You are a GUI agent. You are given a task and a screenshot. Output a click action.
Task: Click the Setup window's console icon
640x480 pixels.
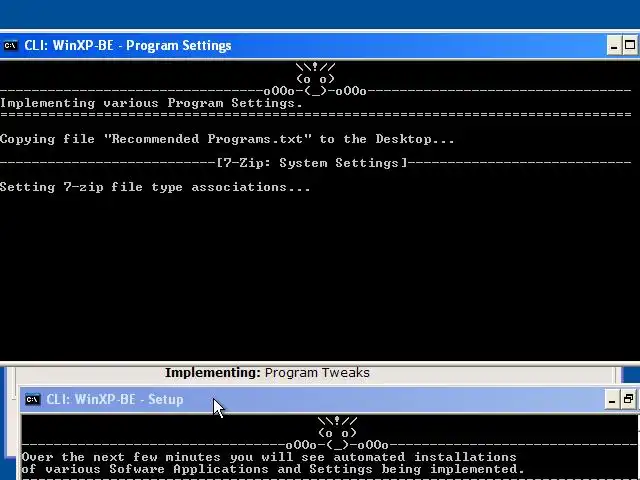click(32, 399)
